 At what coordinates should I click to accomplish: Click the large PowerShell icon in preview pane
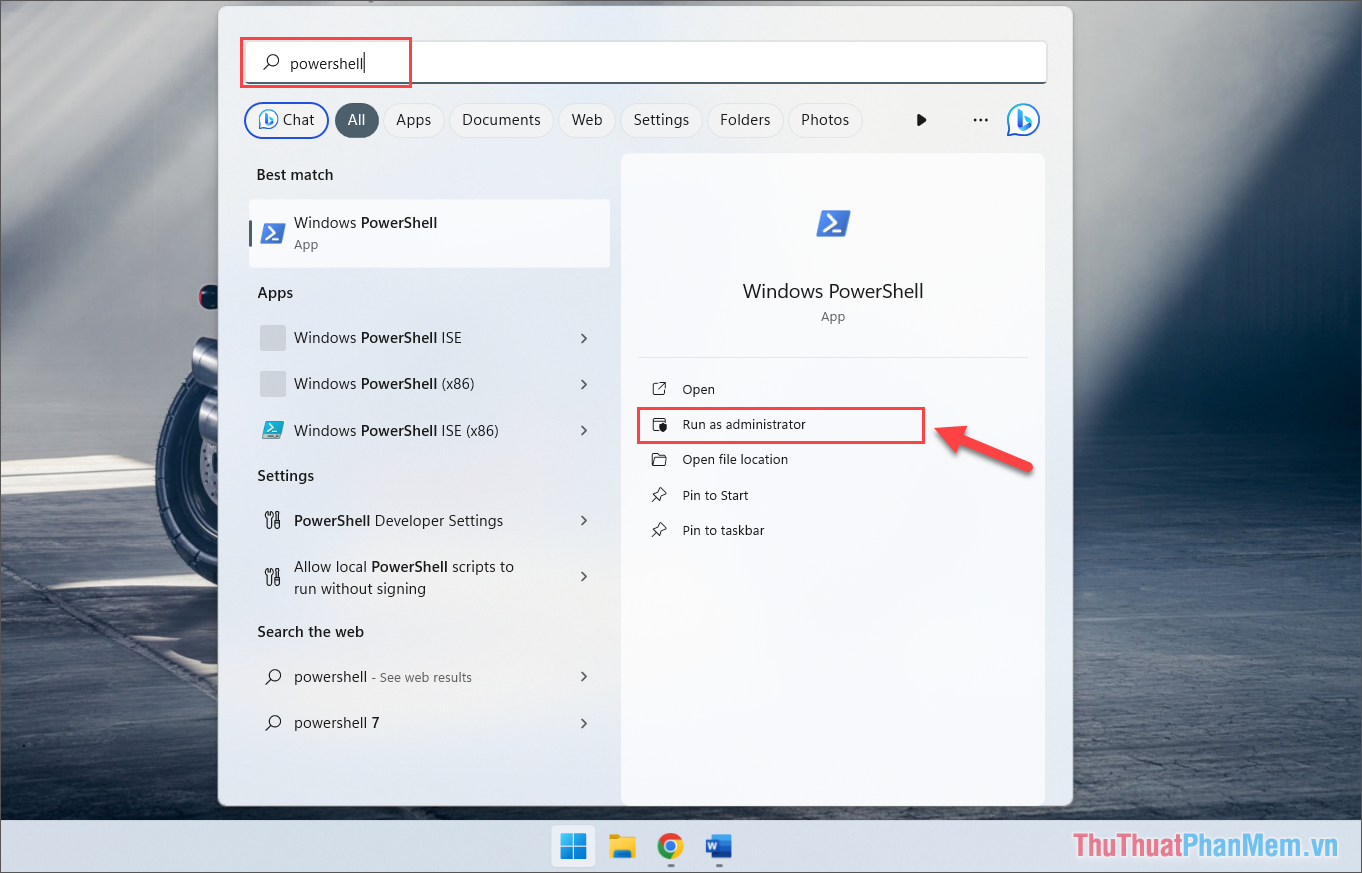point(832,223)
